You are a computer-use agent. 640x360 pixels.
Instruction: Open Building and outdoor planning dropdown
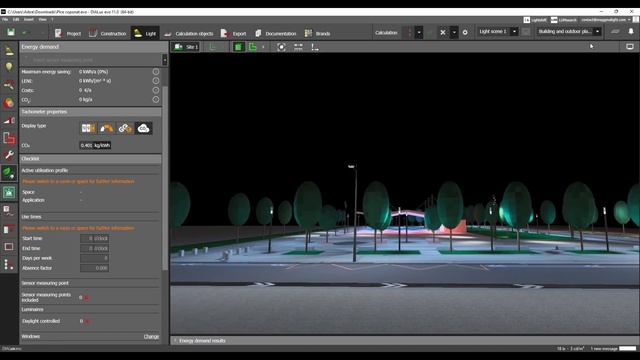pos(598,31)
